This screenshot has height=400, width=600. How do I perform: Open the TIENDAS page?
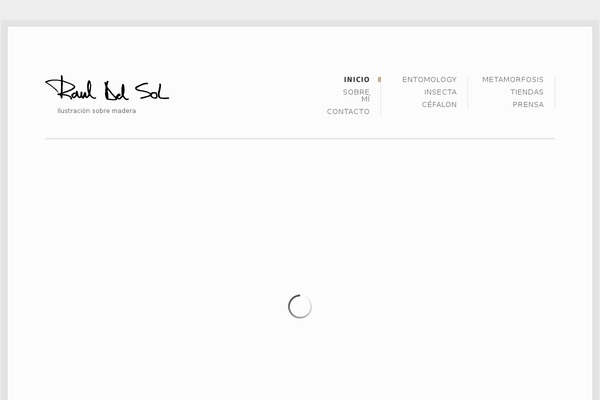[527, 92]
